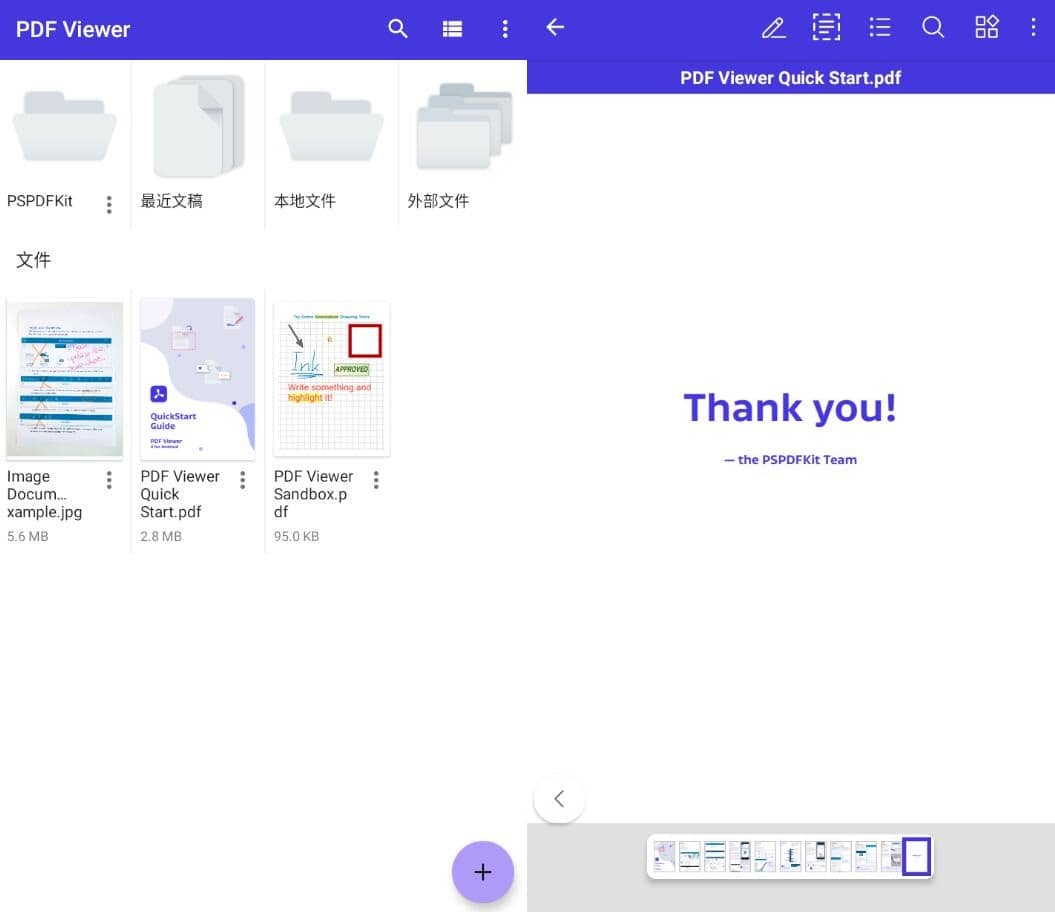Open the file browser overflow menu
The width and height of the screenshot is (1055, 912).
click(x=505, y=29)
